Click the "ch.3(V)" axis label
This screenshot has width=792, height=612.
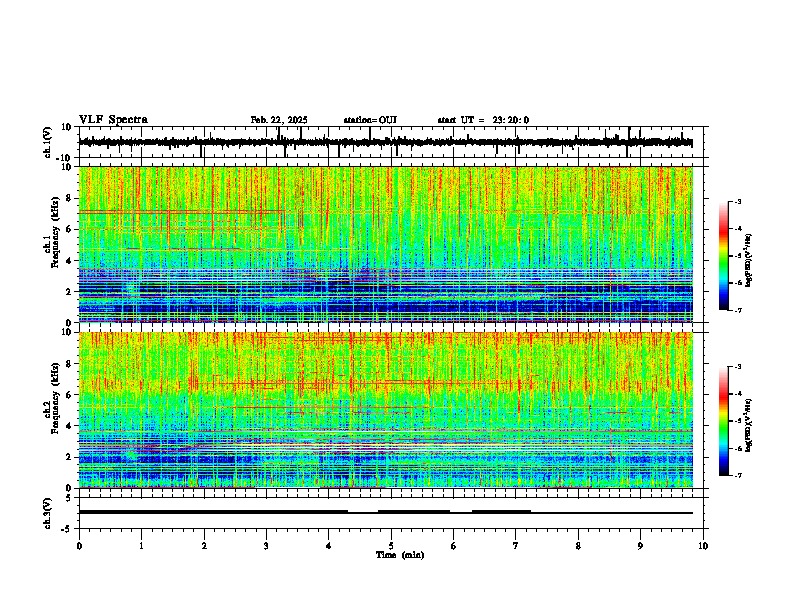coord(48,513)
